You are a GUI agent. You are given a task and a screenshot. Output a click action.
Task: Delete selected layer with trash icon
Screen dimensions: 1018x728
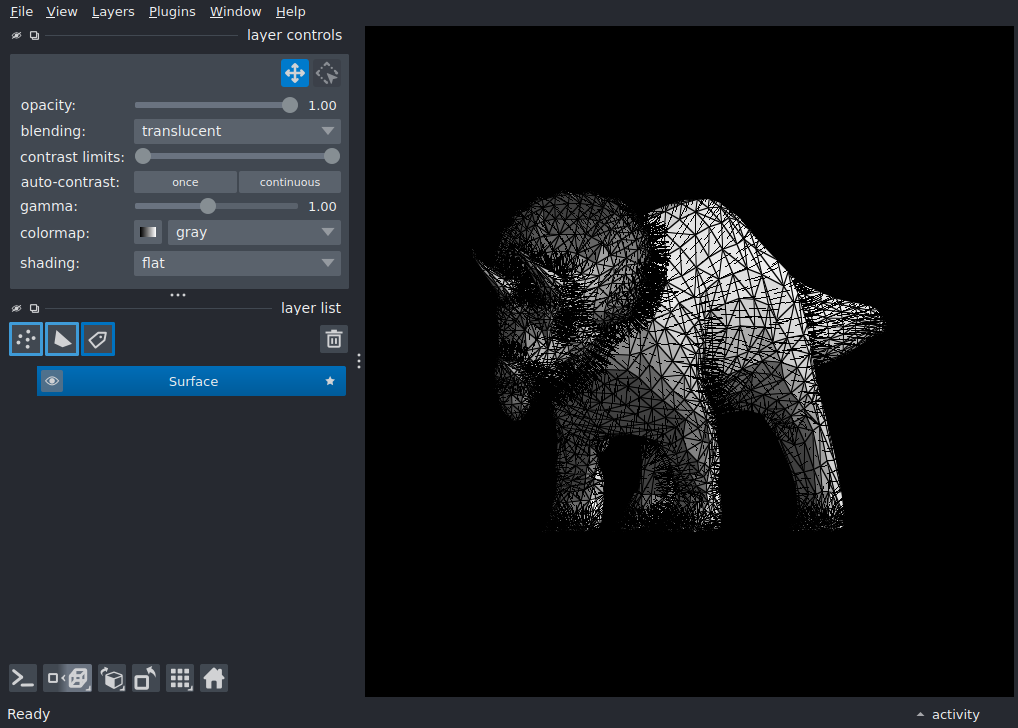(334, 339)
